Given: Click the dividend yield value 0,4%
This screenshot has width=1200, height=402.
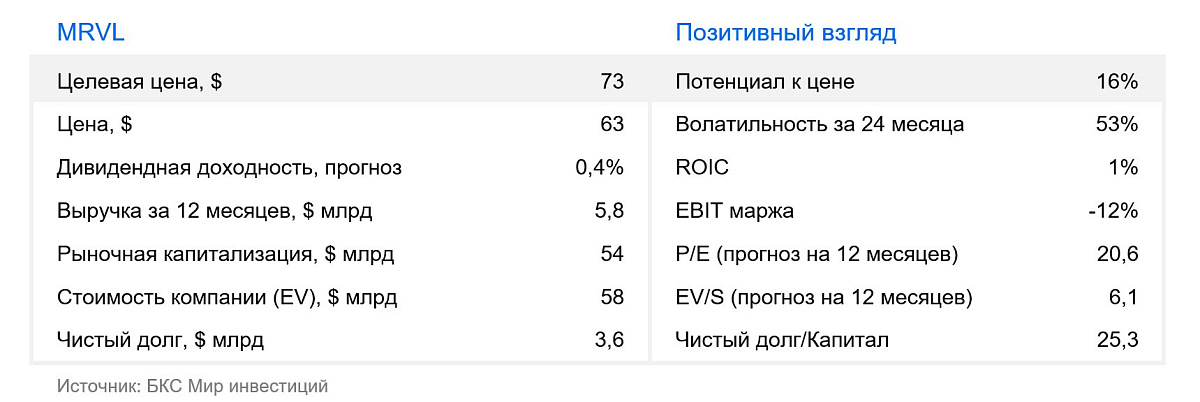Looking at the screenshot, I should pos(599,168).
